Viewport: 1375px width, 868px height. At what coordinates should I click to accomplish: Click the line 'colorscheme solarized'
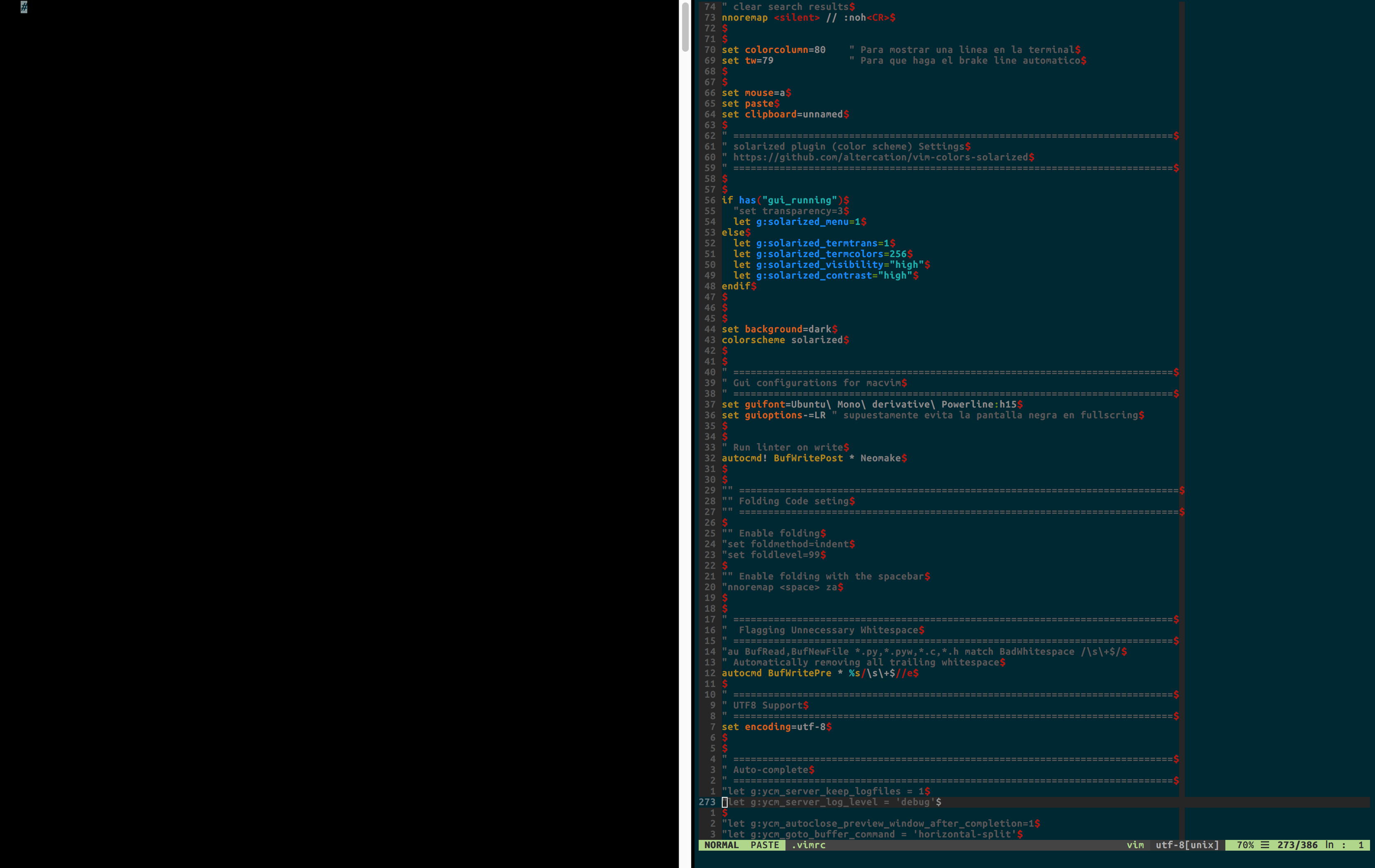tap(785, 340)
